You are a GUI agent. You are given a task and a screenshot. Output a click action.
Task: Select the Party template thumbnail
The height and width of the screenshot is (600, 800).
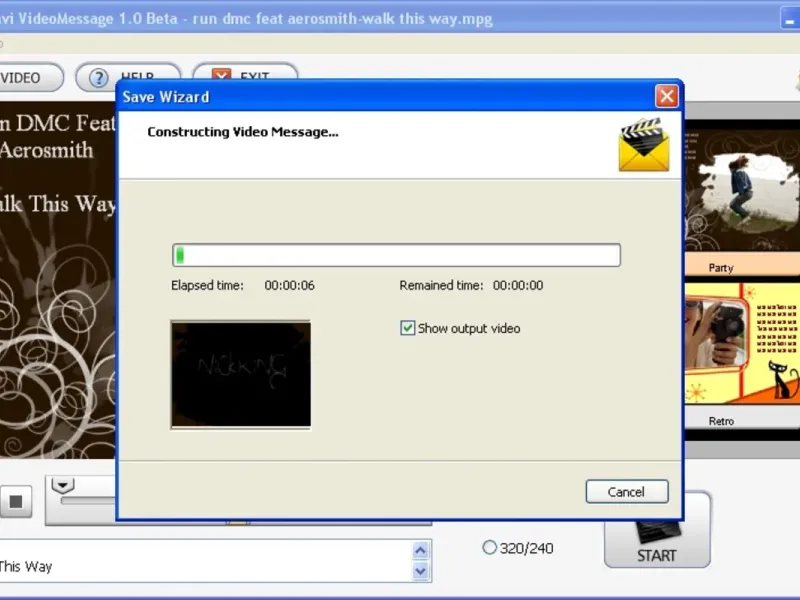(x=742, y=190)
